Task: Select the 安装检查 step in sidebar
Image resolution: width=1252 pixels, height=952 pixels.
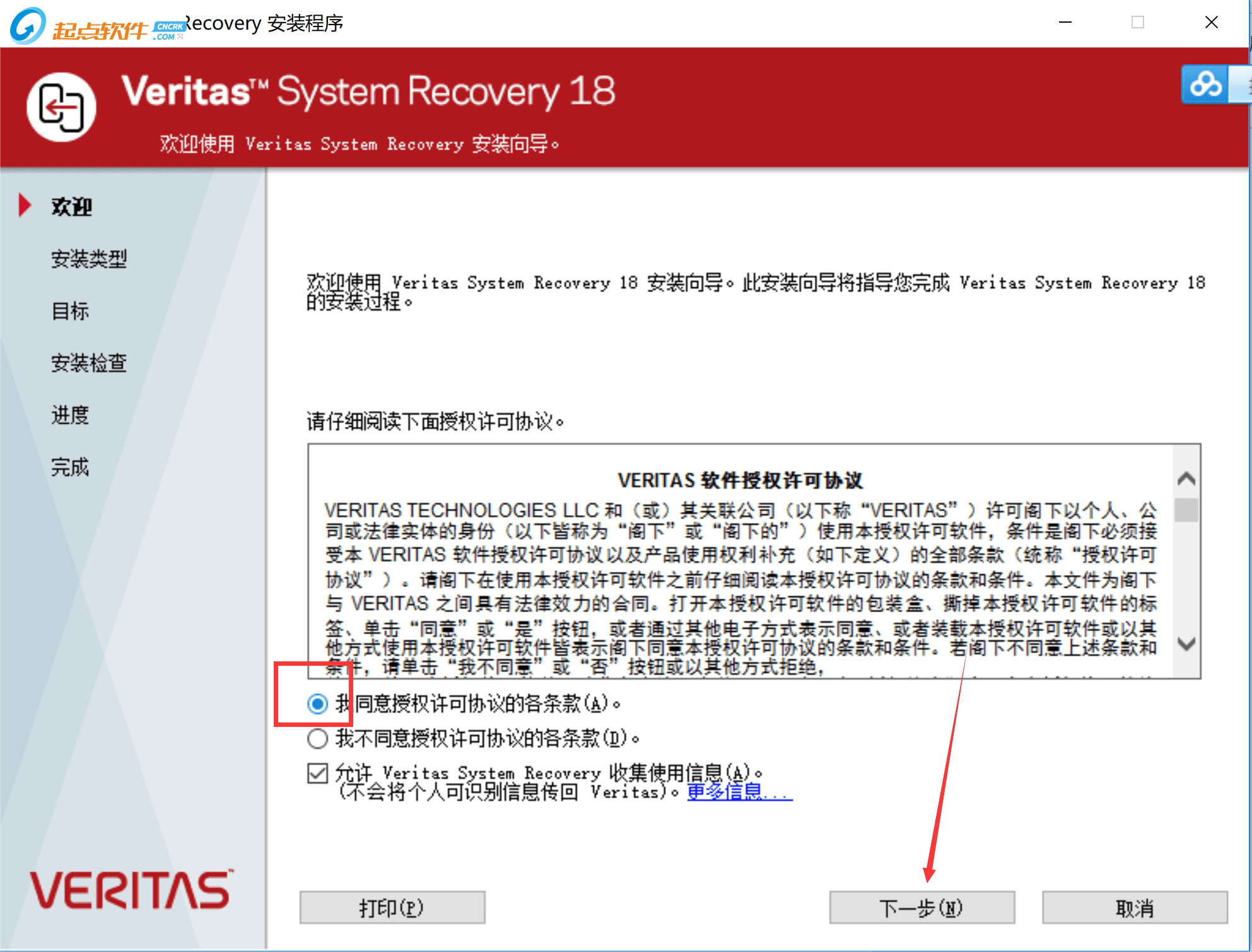Action: pos(89,363)
